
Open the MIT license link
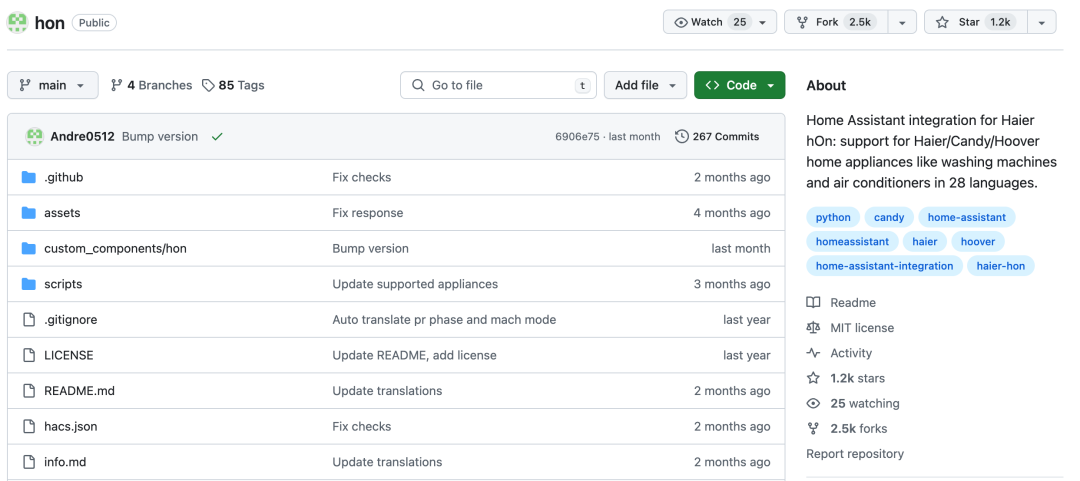[861, 328]
